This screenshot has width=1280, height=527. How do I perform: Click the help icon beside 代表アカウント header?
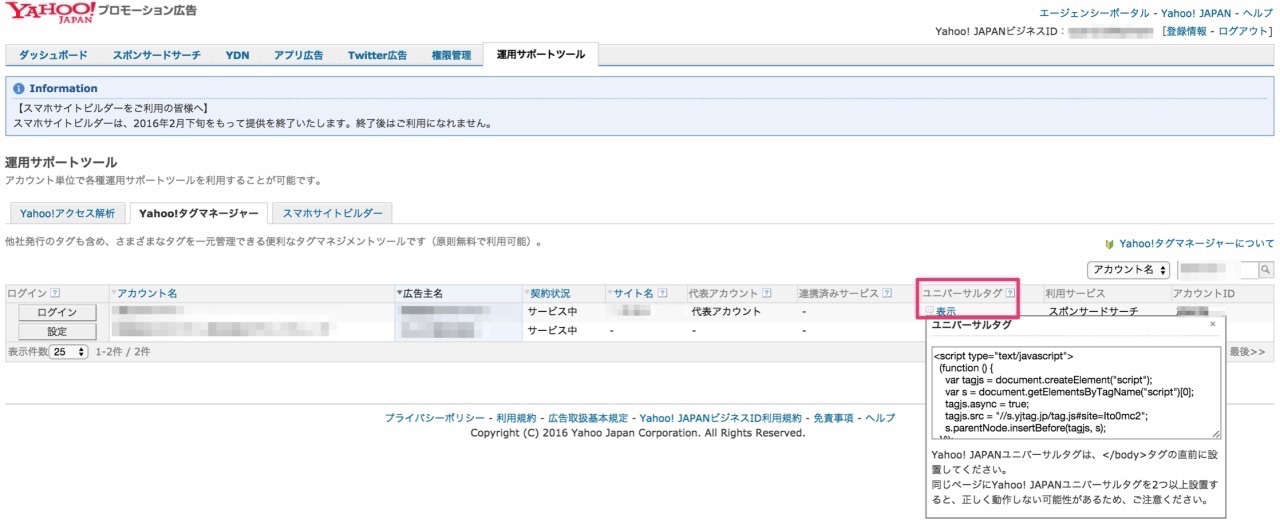[767, 293]
